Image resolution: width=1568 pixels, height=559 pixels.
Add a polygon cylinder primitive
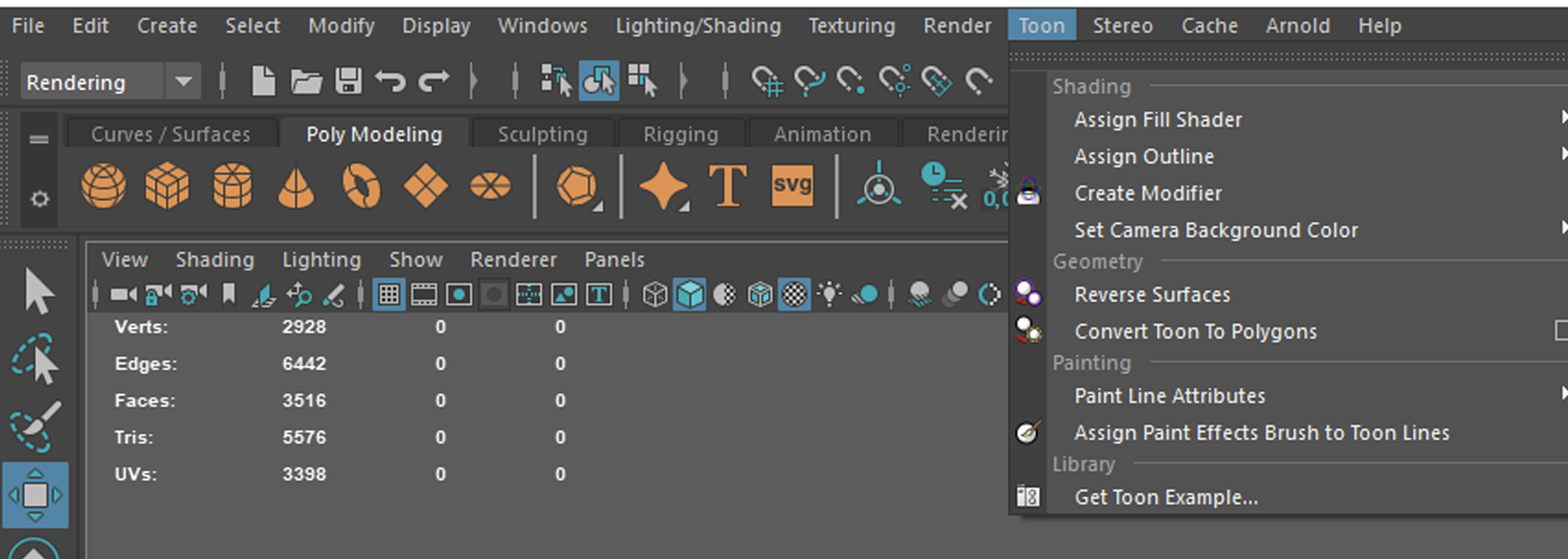pyautogui.click(x=232, y=185)
